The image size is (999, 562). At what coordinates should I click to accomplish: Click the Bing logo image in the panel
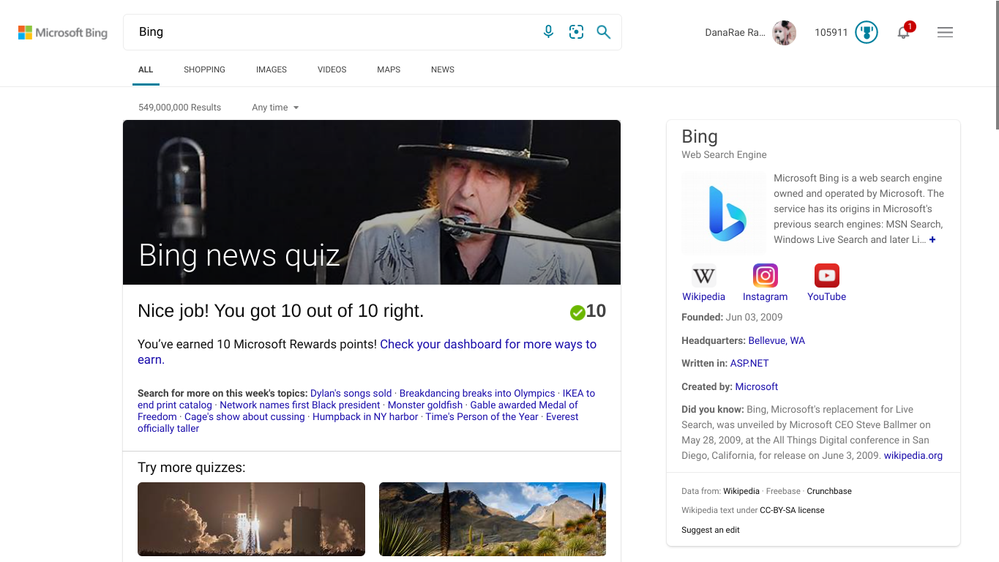(x=724, y=213)
